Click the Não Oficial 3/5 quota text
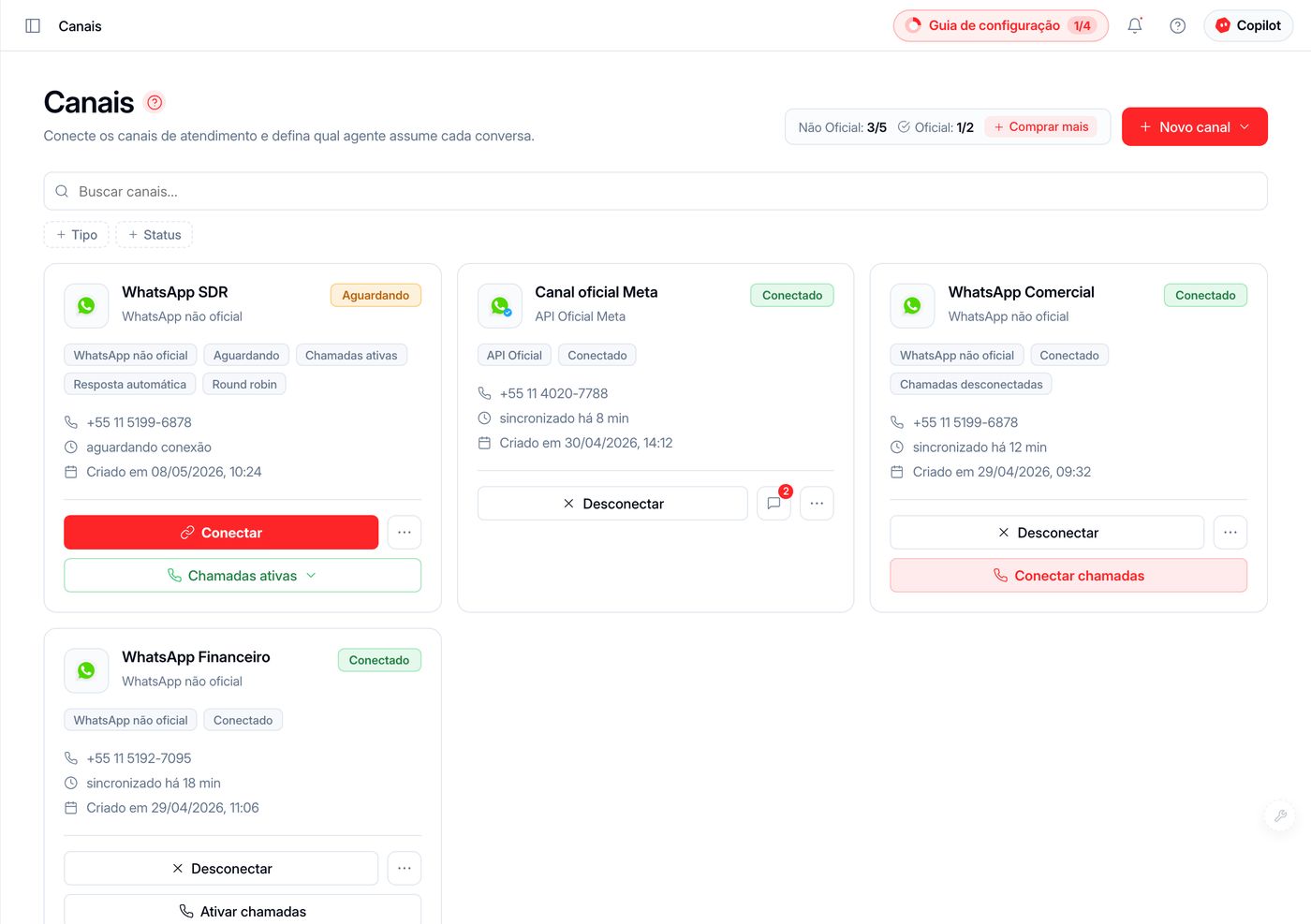Screen dimensions: 1311x924 point(843,127)
